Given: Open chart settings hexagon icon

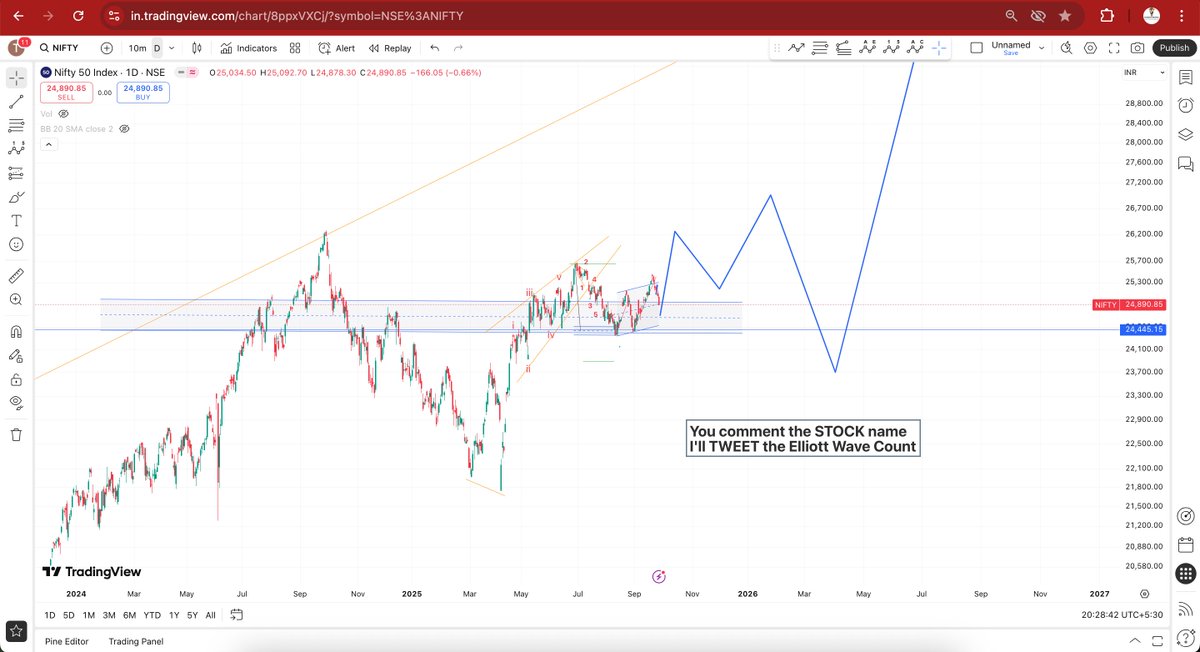Looking at the screenshot, I should pyautogui.click(x=1090, y=48).
